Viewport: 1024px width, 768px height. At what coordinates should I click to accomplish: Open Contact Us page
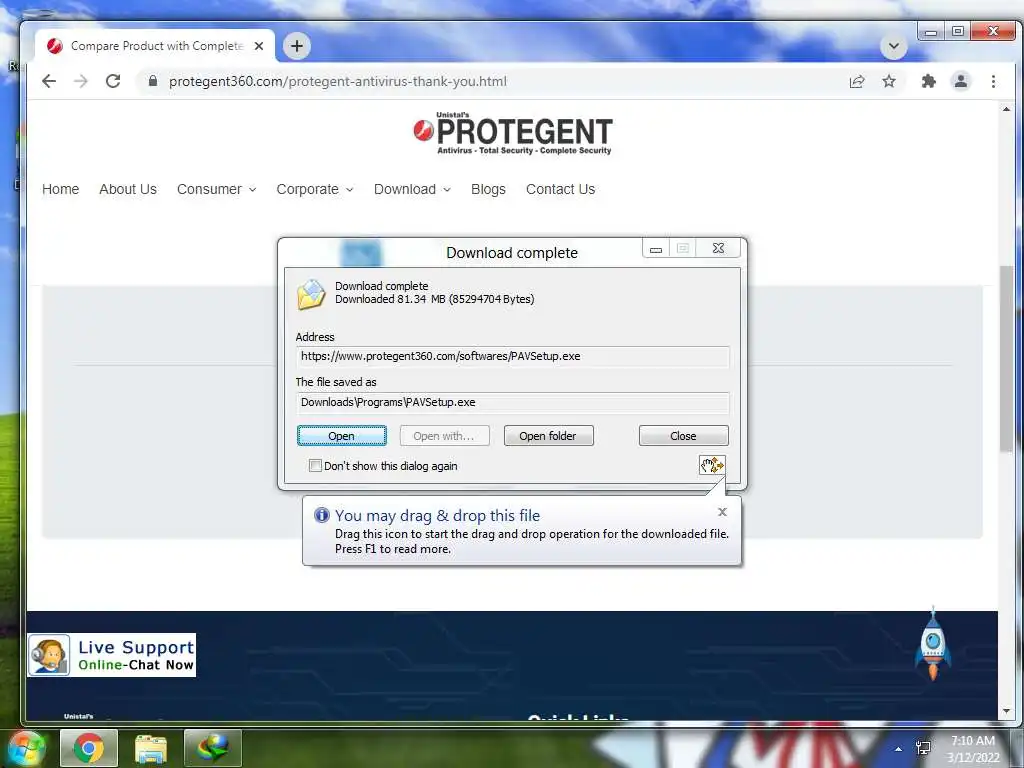(x=560, y=189)
